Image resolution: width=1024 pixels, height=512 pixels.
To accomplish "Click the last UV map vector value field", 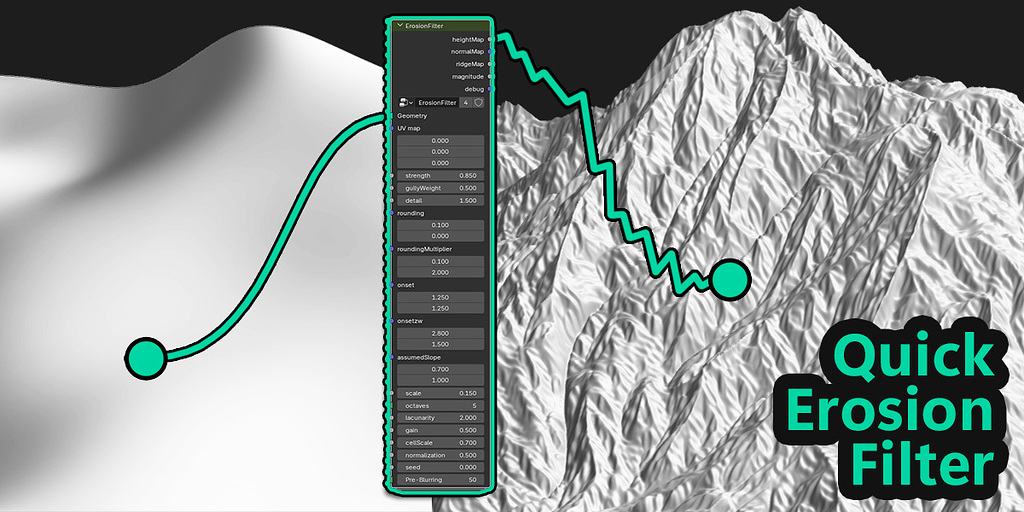I will click(441, 163).
